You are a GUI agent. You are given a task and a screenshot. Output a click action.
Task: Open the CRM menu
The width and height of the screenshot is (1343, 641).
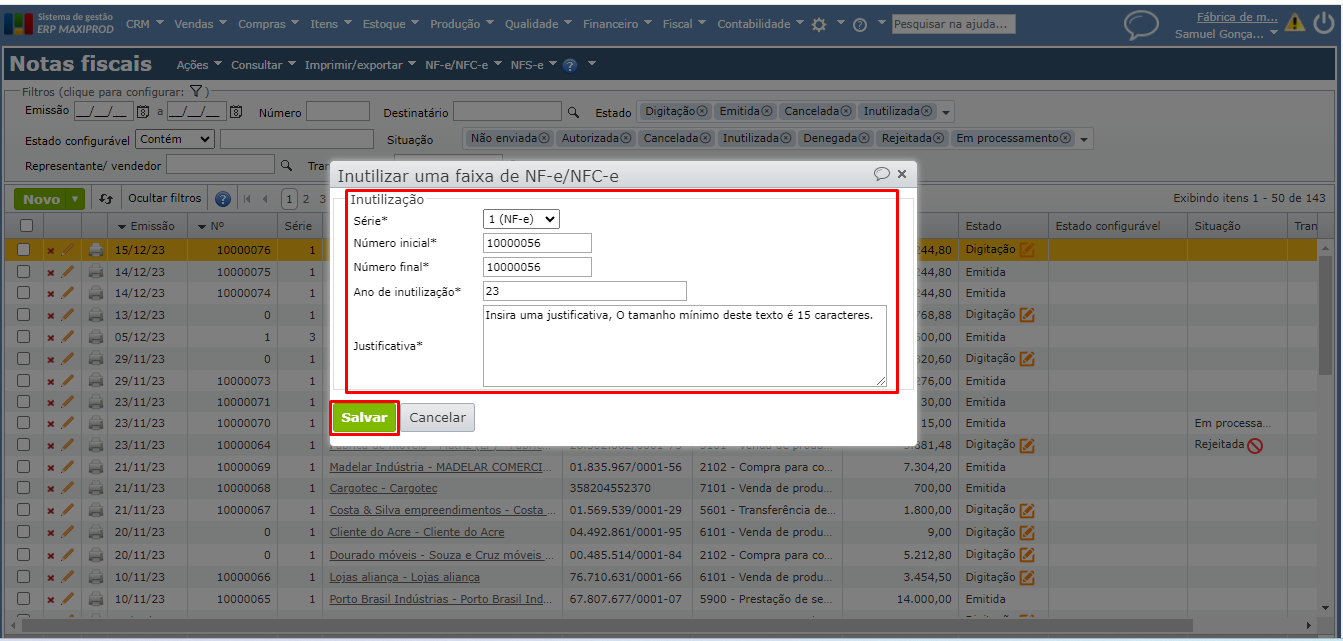point(146,24)
